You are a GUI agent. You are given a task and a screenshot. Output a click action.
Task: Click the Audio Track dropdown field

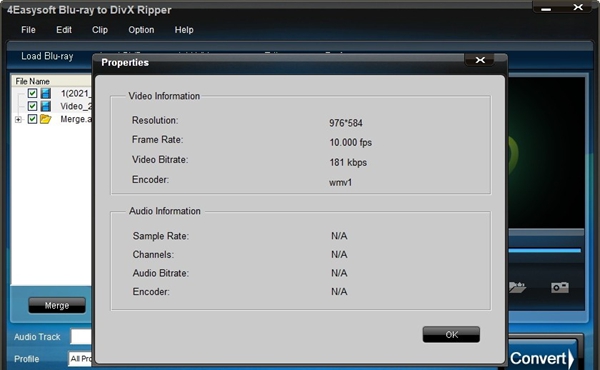tap(81, 337)
